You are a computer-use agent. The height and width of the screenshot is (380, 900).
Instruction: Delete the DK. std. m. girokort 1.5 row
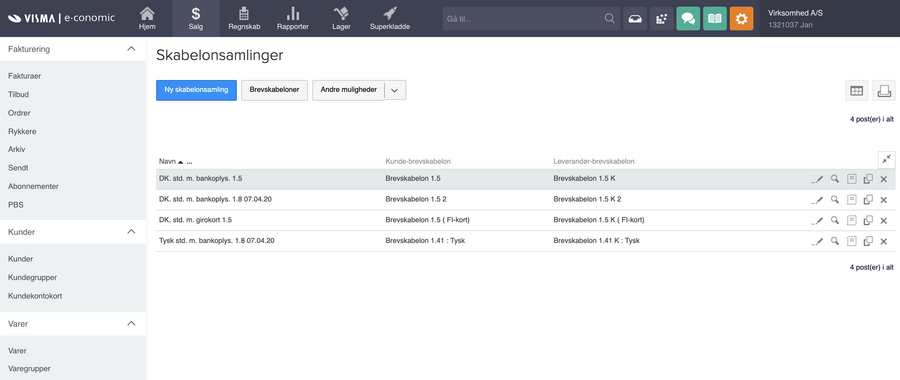point(884,221)
